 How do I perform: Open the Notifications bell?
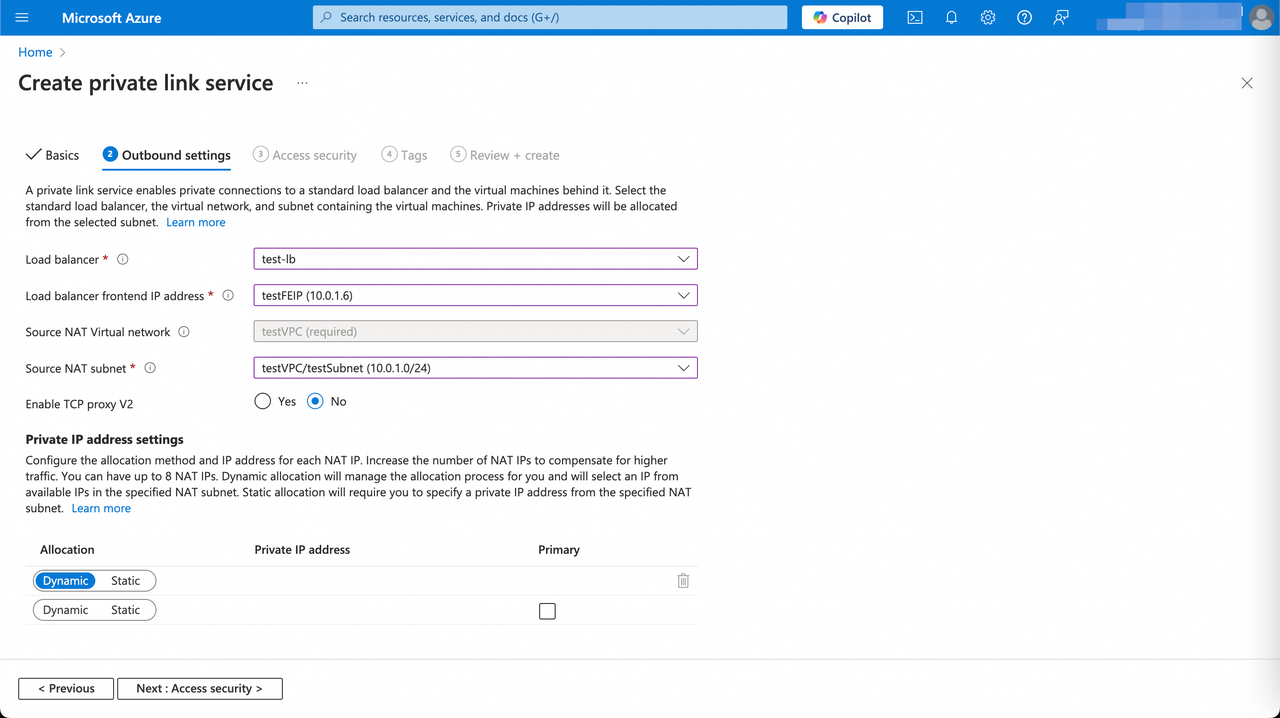click(951, 17)
